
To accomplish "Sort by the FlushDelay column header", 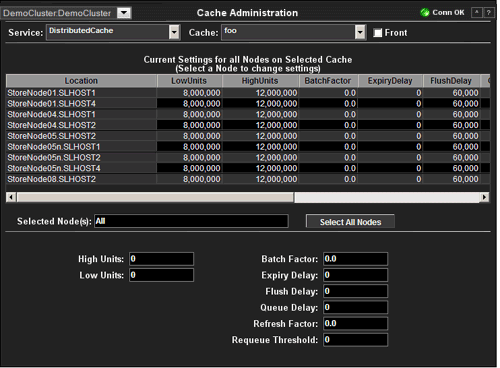I will (x=451, y=81).
